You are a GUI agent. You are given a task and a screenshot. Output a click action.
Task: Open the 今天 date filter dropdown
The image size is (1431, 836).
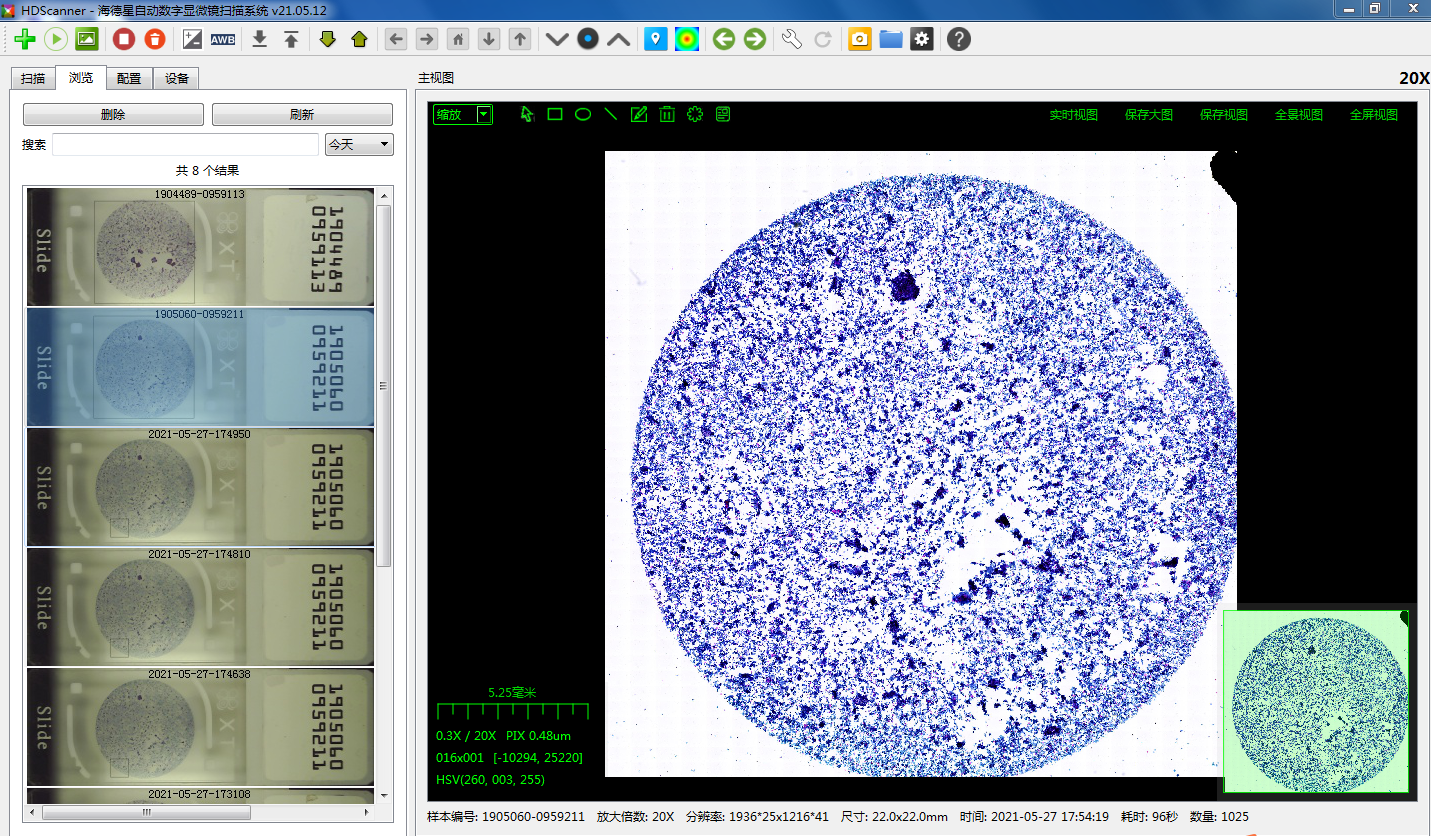[360, 145]
